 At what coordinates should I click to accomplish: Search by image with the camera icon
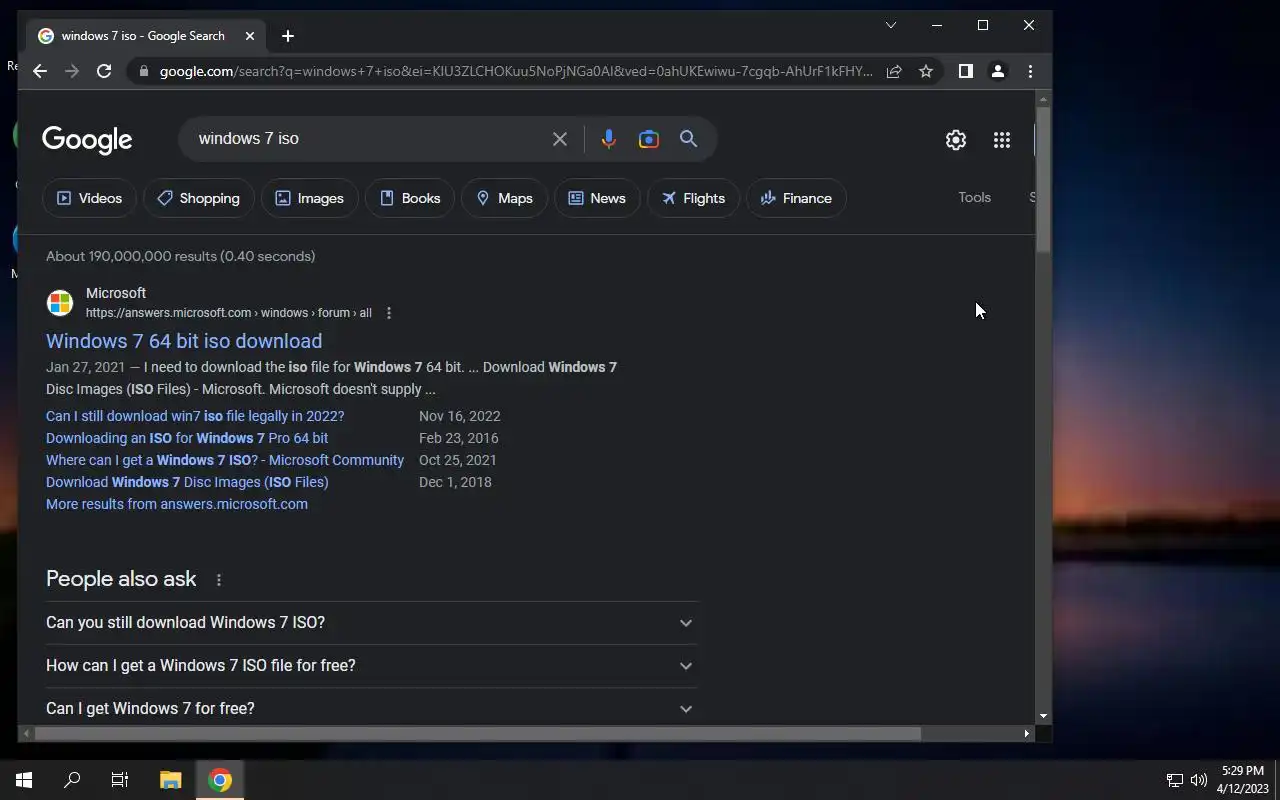tap(649, 139)
